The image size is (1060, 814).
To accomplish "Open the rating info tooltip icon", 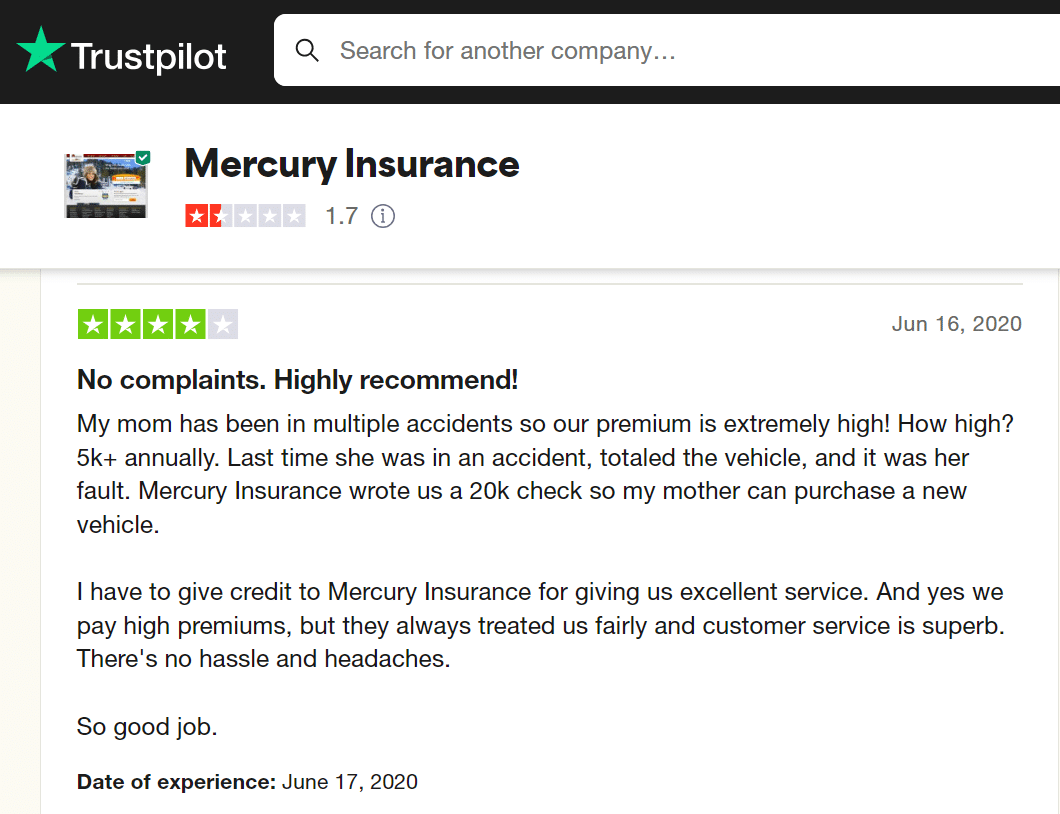I will tap(383, 215).
